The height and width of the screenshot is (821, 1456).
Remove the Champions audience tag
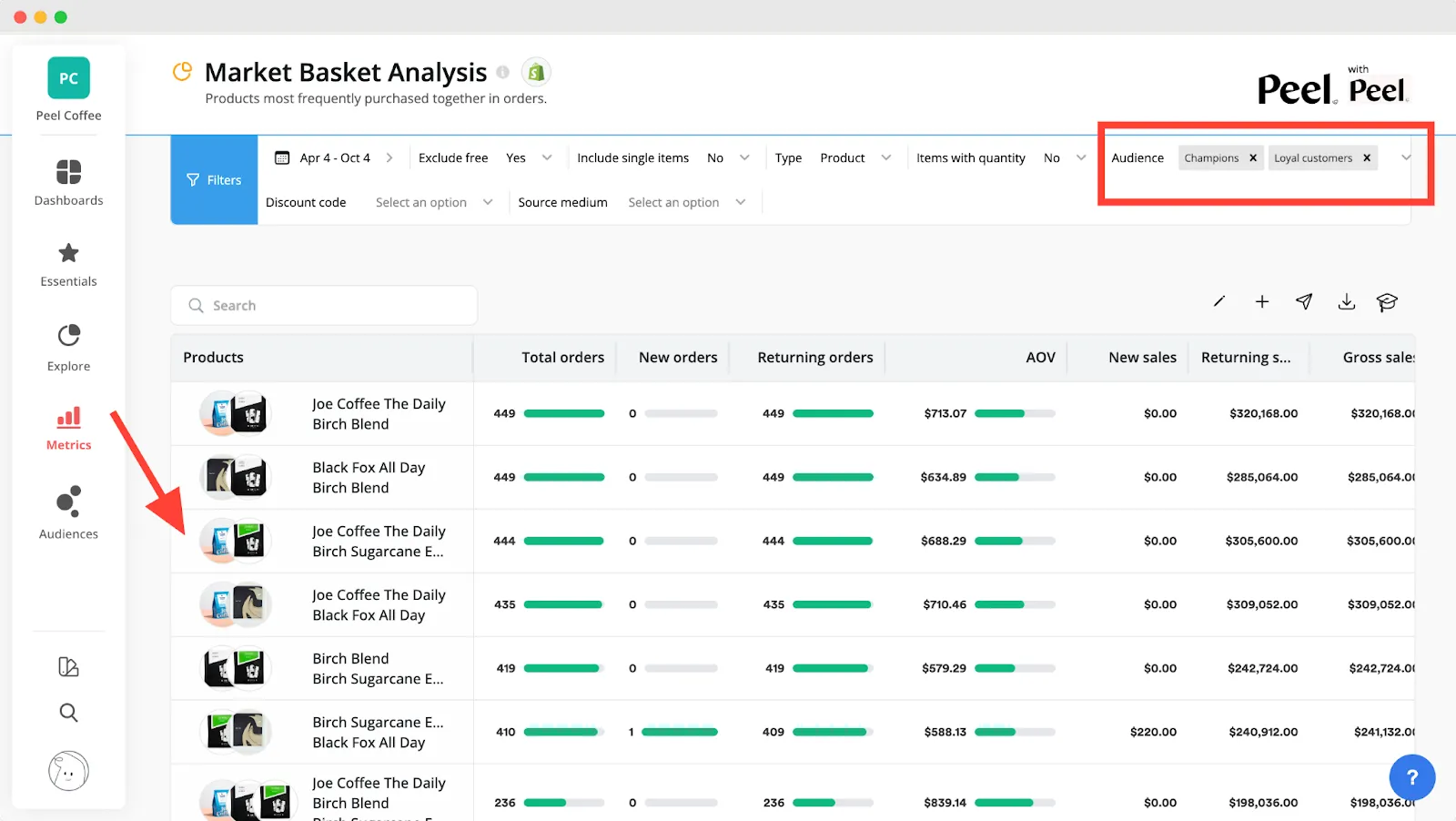click(1253, 158)
